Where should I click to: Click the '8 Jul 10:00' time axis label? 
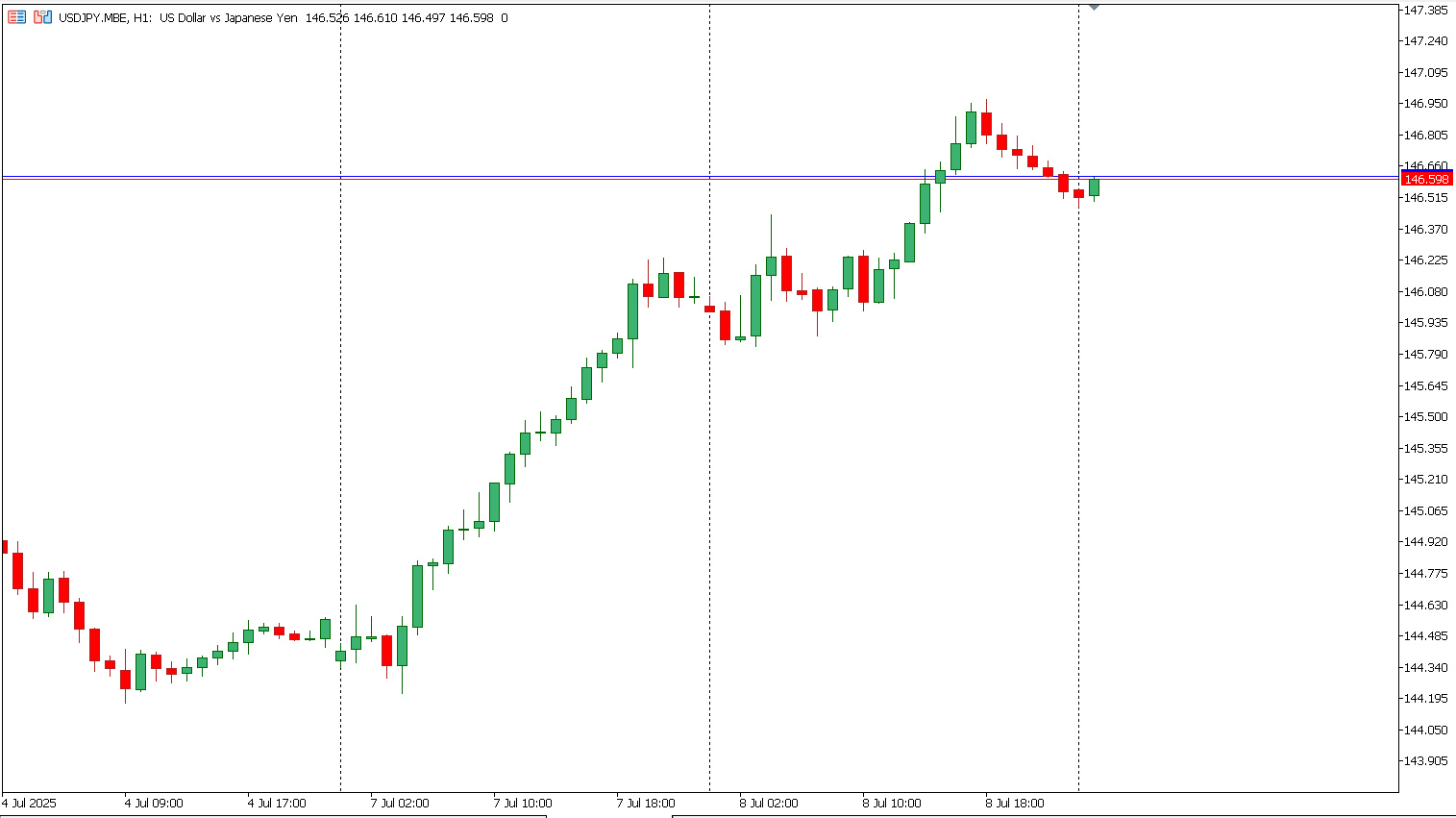[892, 804]
